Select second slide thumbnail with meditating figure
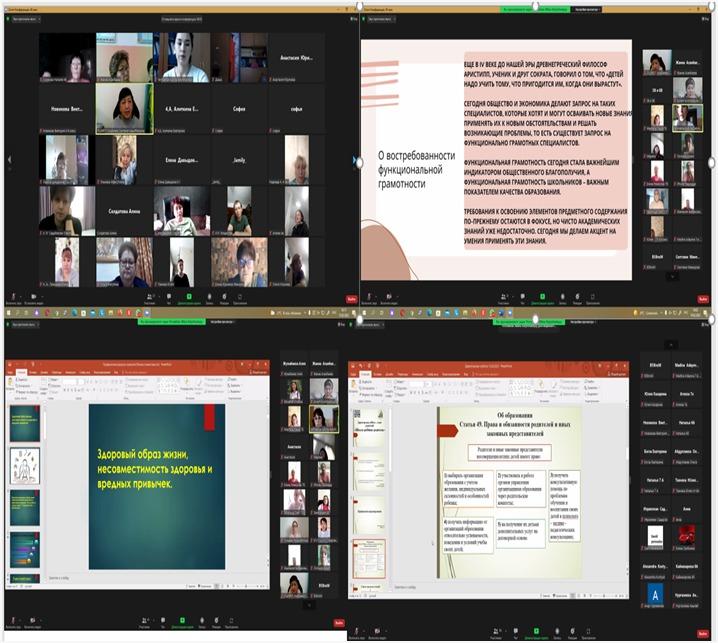 [x=25, y=465]
